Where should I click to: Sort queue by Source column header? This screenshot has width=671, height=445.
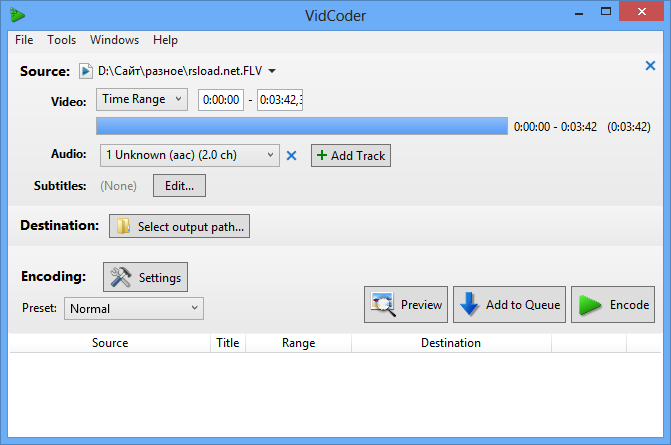tap(110, 343)
